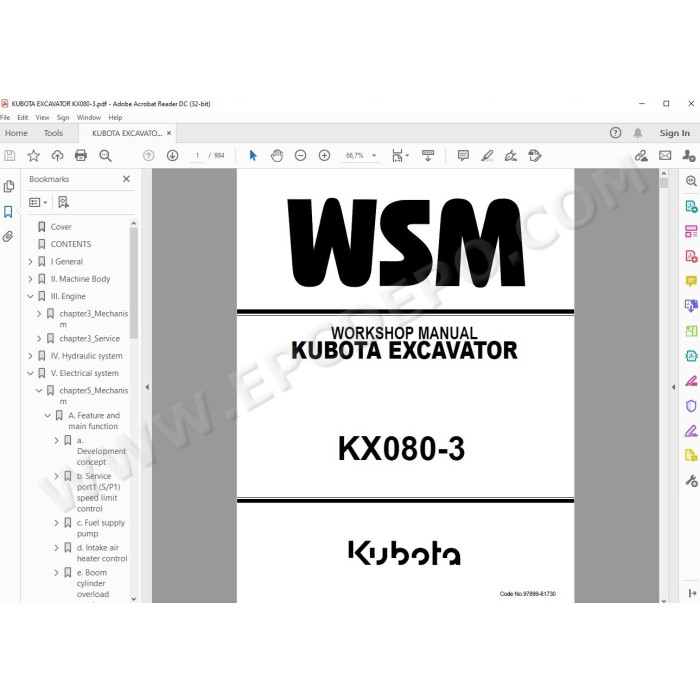Go to next page arrow
Screen dimensions: 700x700
click(172, 155)
